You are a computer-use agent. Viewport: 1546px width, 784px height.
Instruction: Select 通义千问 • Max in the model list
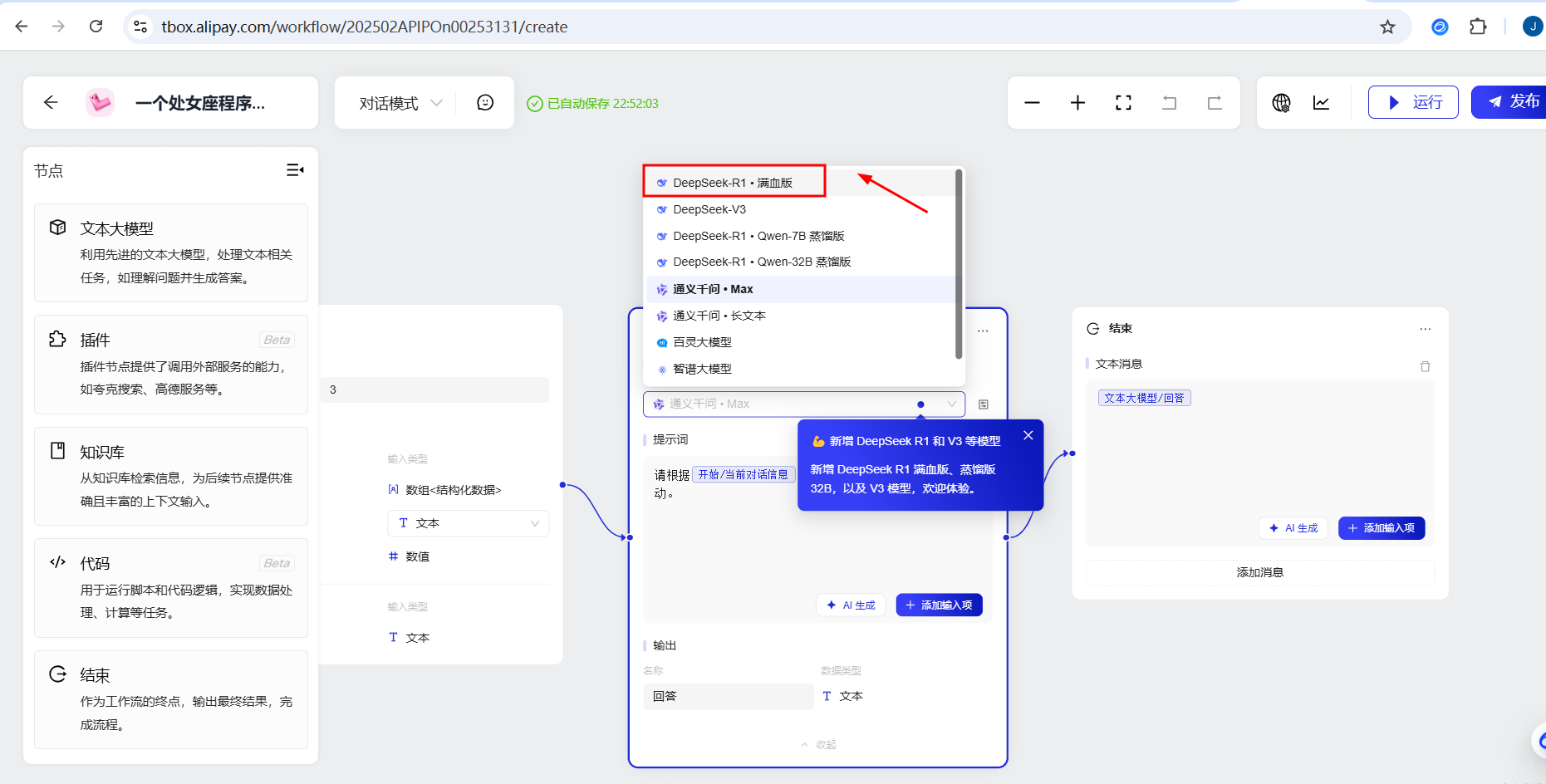click(x=800, y=289)
